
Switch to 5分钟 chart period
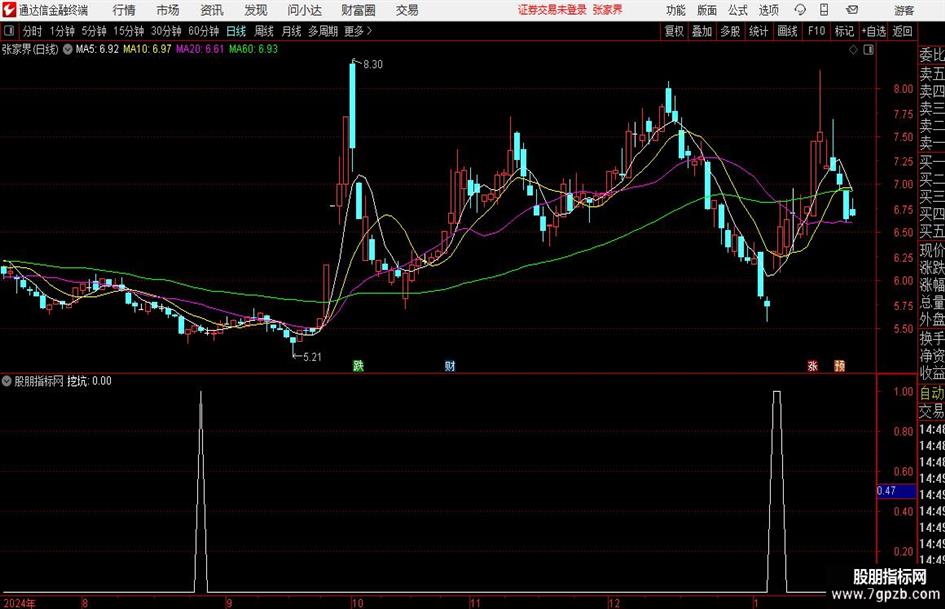click(x=94, y=31)
